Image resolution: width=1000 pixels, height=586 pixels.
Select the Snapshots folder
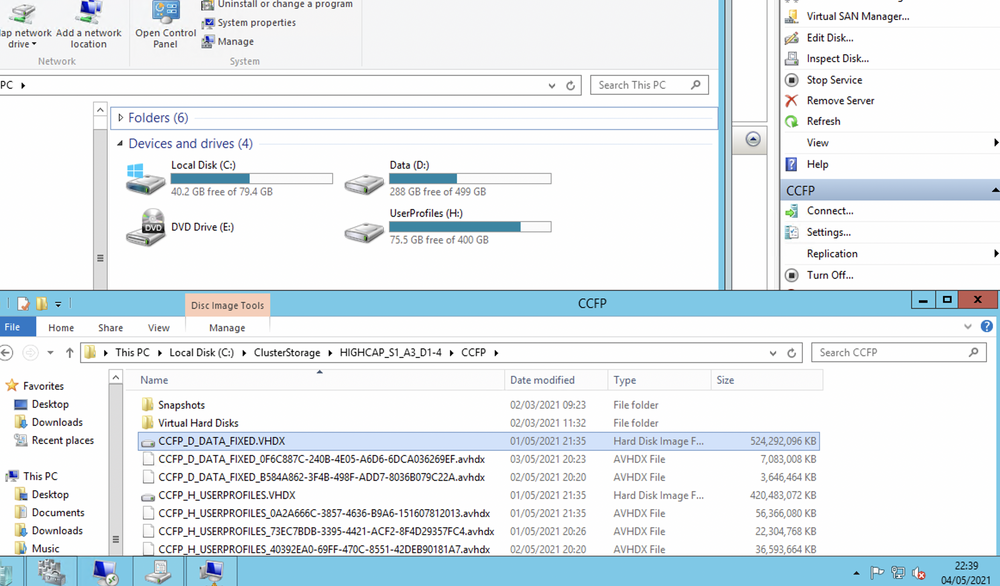[181, 405]
